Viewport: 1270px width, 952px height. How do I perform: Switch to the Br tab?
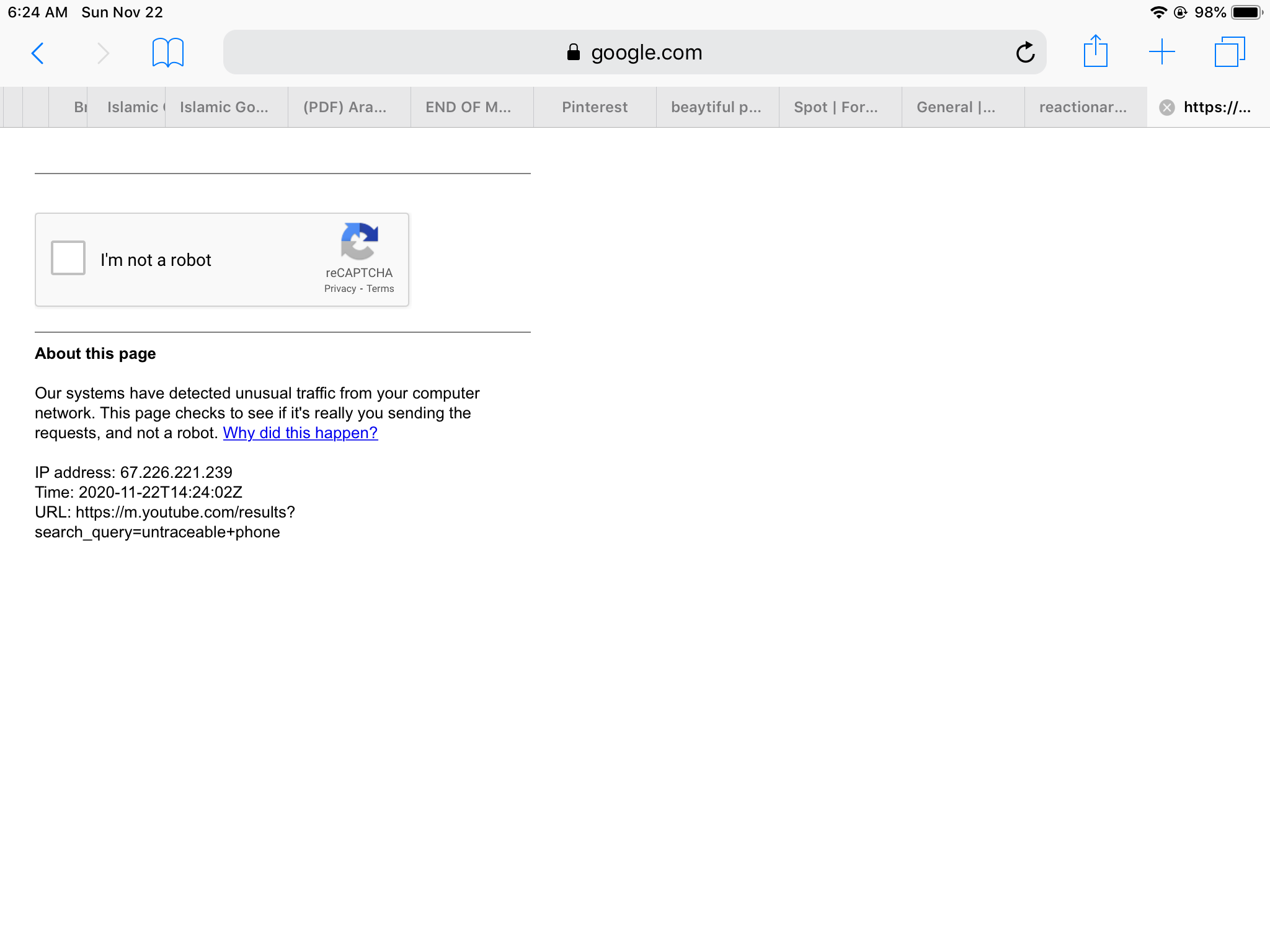tap(68, 107)
